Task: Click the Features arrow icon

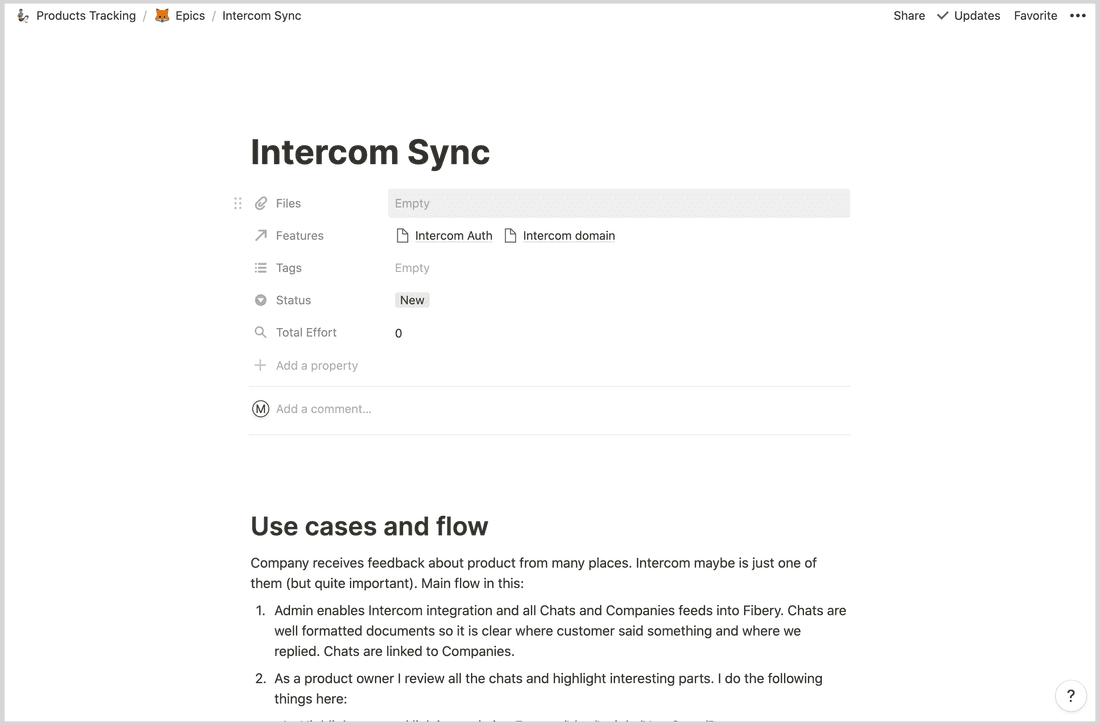Action: point(261,235)
